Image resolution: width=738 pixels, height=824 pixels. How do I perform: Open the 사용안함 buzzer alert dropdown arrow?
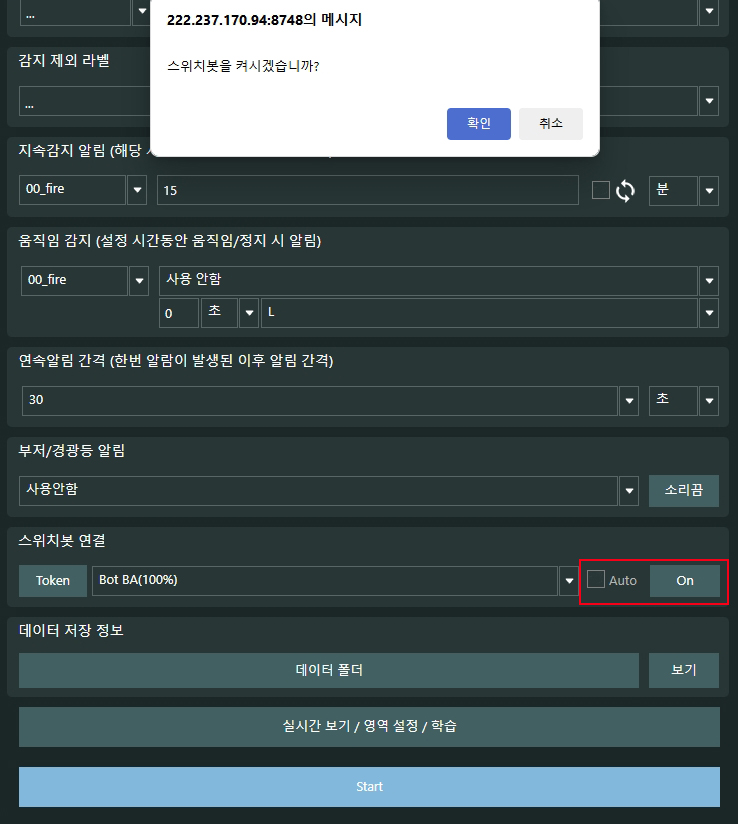pyautogui.click(x=629, y=491)
